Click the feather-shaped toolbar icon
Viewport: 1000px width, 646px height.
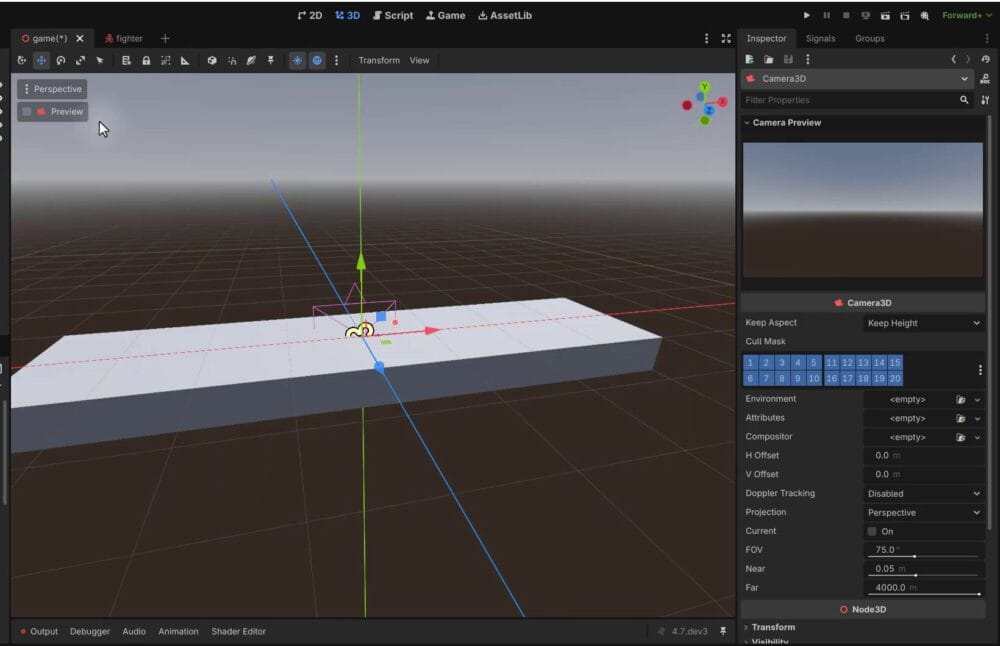(x=251, y=61)
